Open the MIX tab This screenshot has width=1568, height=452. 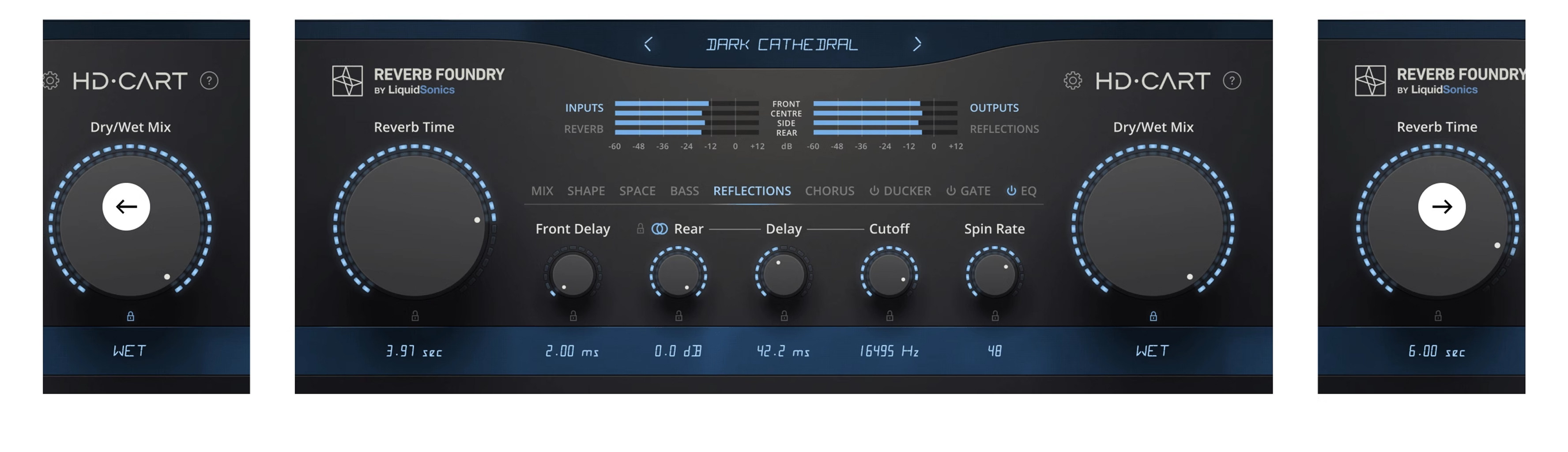coord(542,191)
